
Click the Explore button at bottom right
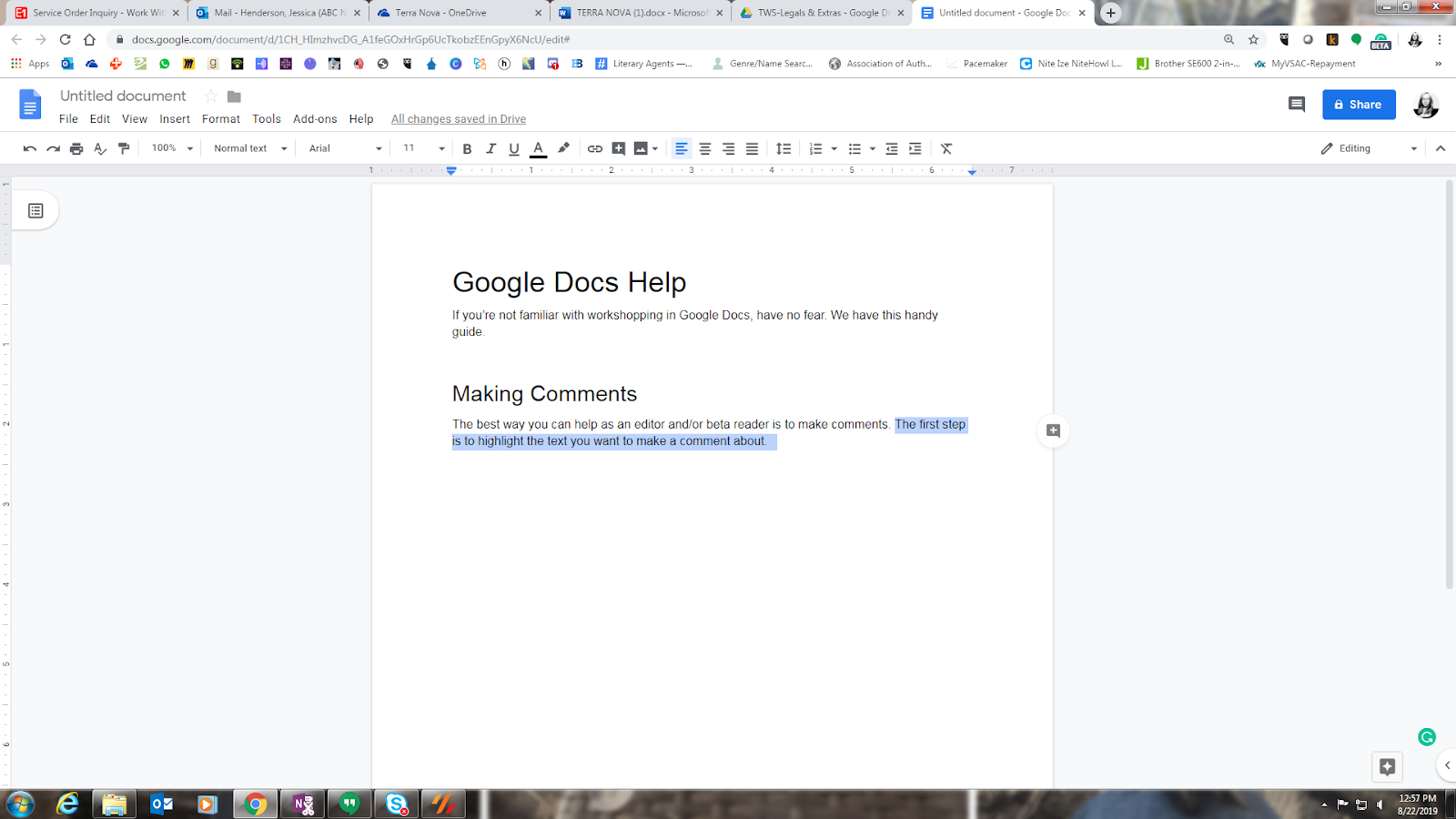[x=1387, y=766]
